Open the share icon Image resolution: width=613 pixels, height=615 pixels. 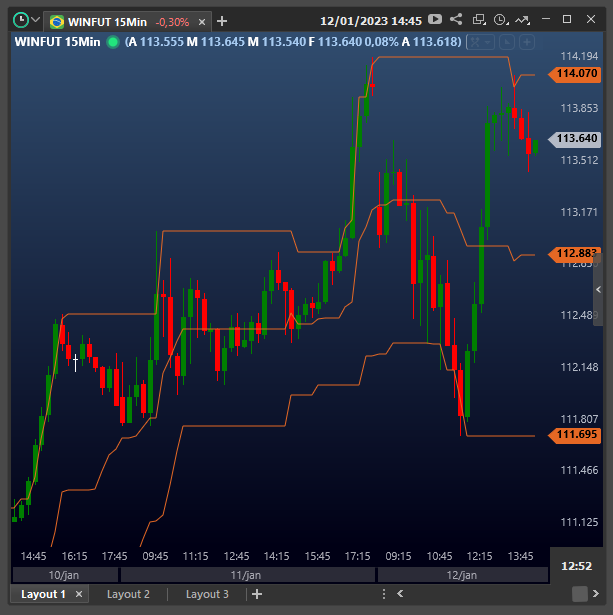pyautogui.click(x=456, y=19)
